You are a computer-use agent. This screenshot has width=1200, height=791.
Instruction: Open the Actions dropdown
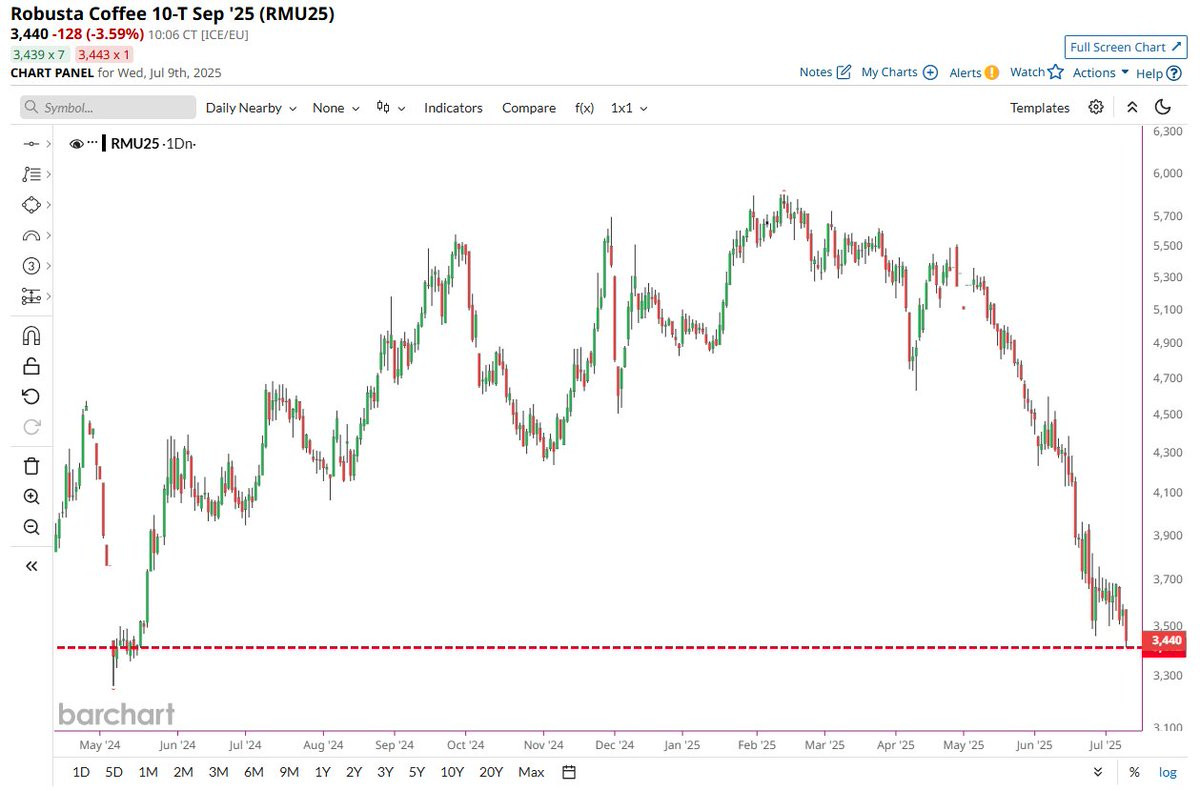click(x=1101, y=73)
